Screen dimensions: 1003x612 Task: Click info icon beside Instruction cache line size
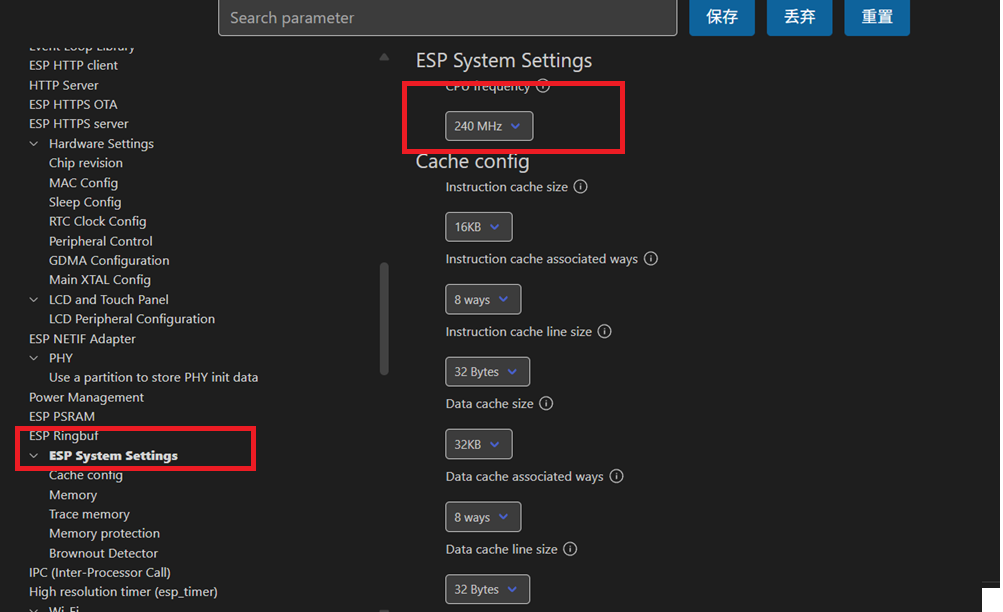coord(604,331)
